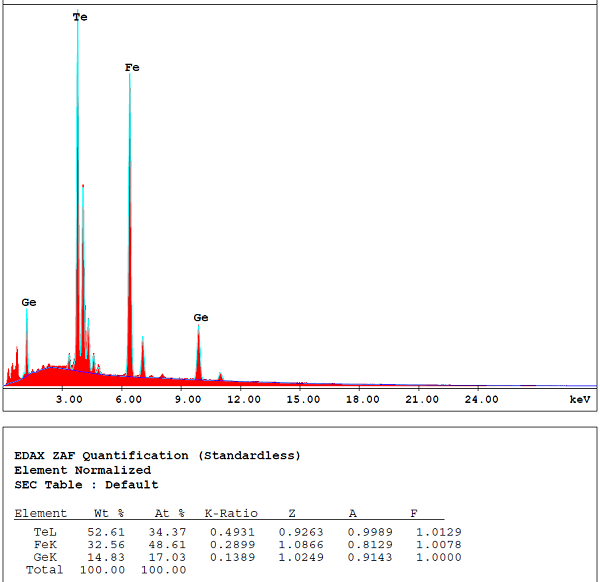Click the 24.00 axis tick label

[x=481, y=399]
